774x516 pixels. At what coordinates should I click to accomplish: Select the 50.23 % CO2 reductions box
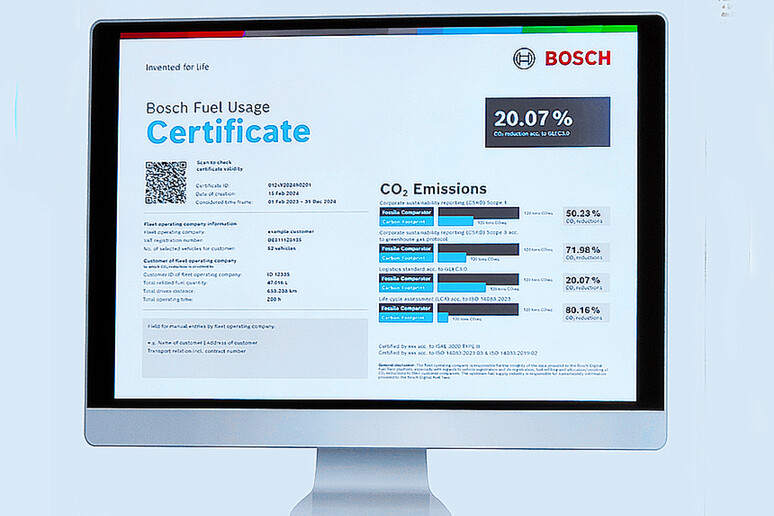583,217
